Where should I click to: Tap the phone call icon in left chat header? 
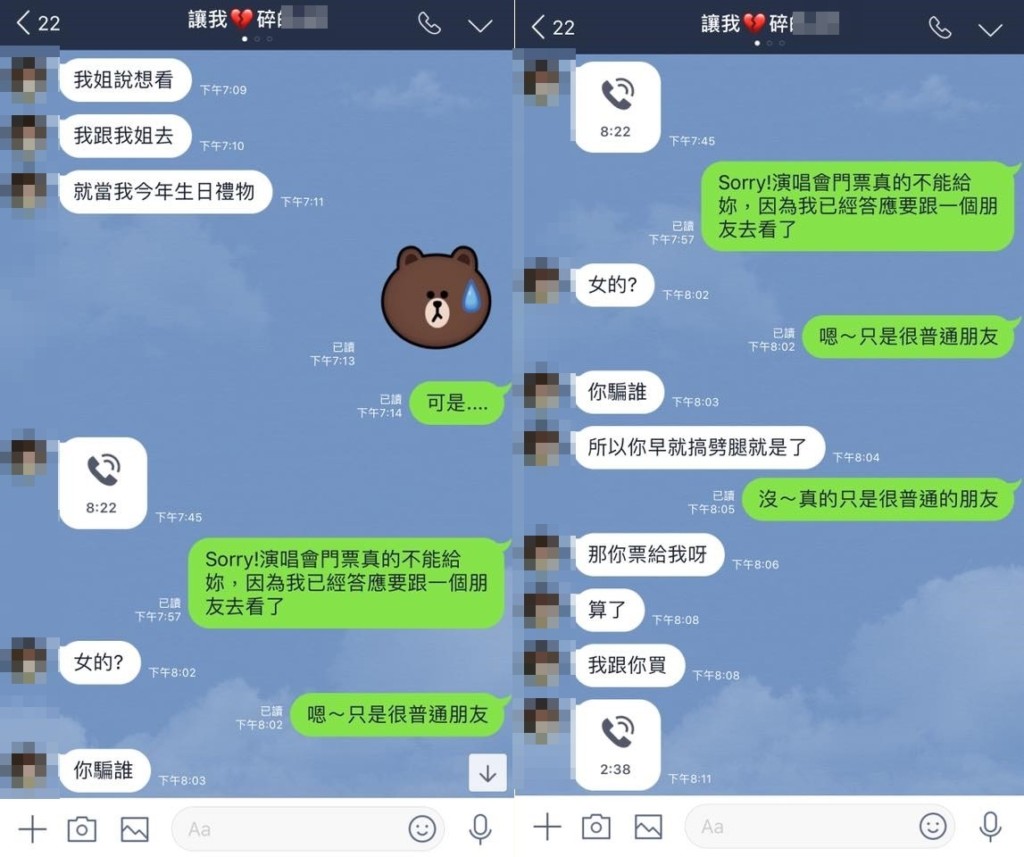429,24
